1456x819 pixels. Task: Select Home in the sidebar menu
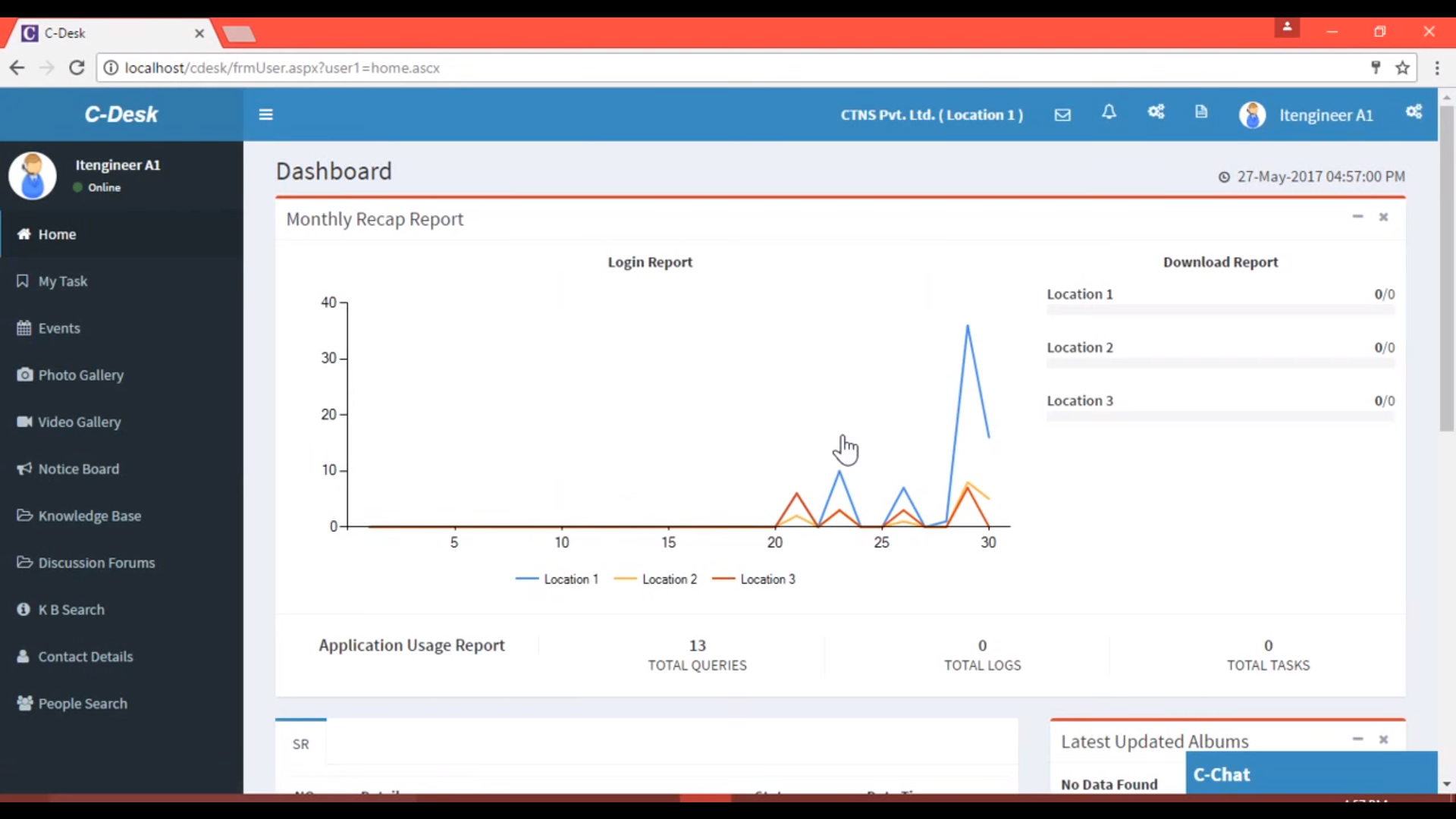click(56, 234)
